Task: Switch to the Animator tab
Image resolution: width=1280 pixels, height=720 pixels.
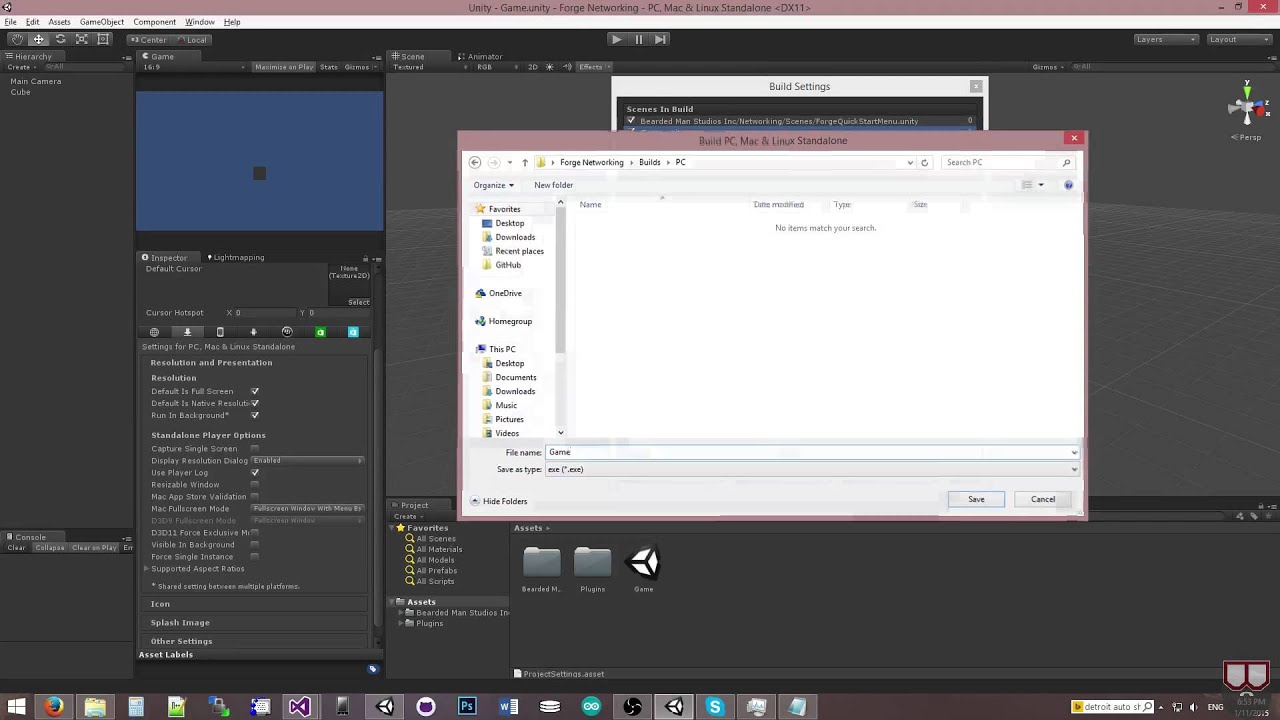Action: [480, 56]
